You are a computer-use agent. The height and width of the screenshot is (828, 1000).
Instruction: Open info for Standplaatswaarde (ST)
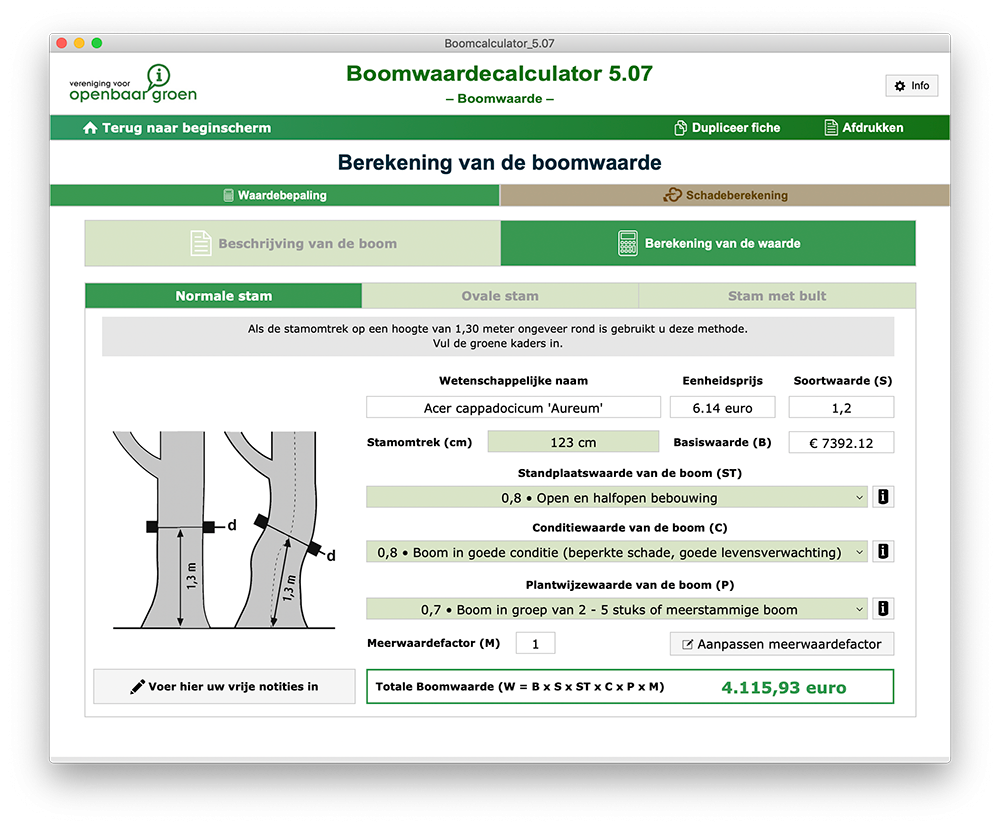coord(883,497)
